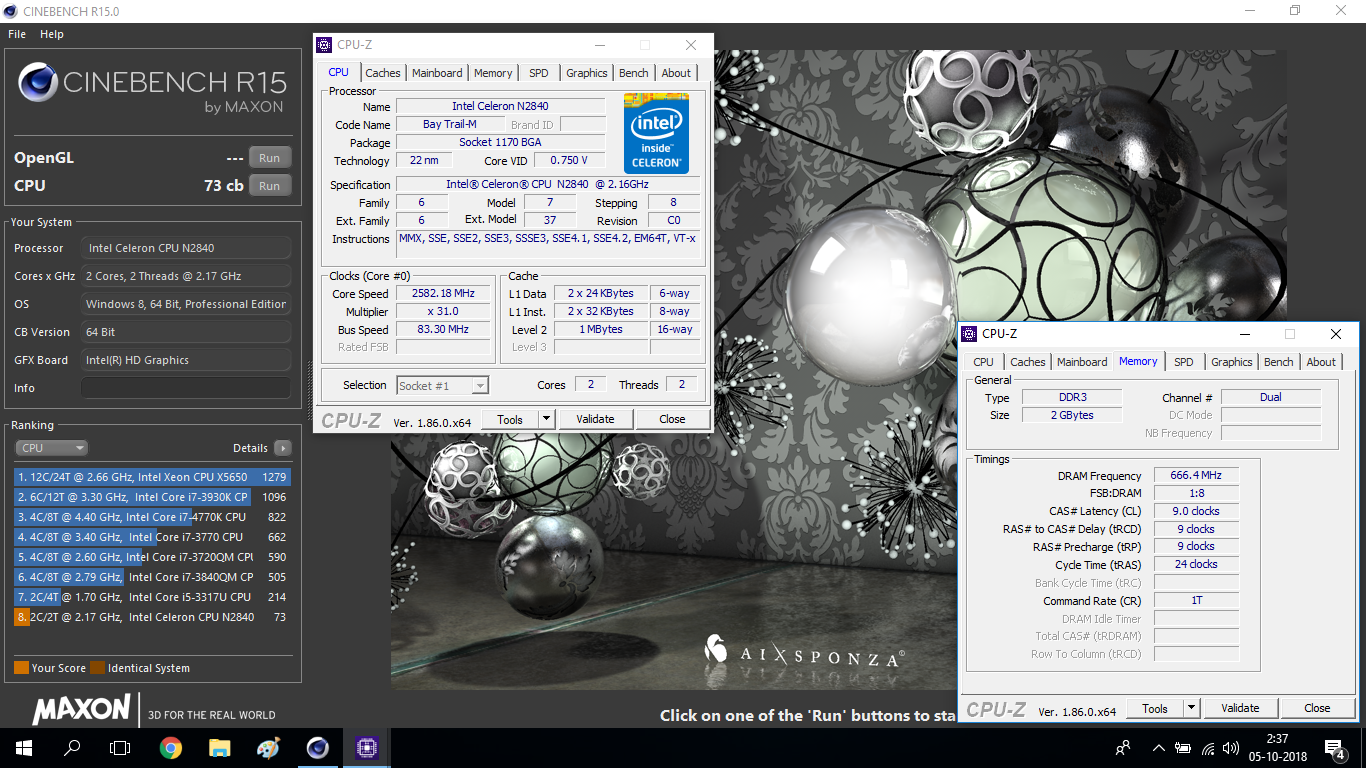This screenshot has width=1366, height=768.
Task: Open the Paint app on taskbar
Action: coord(268,747)
